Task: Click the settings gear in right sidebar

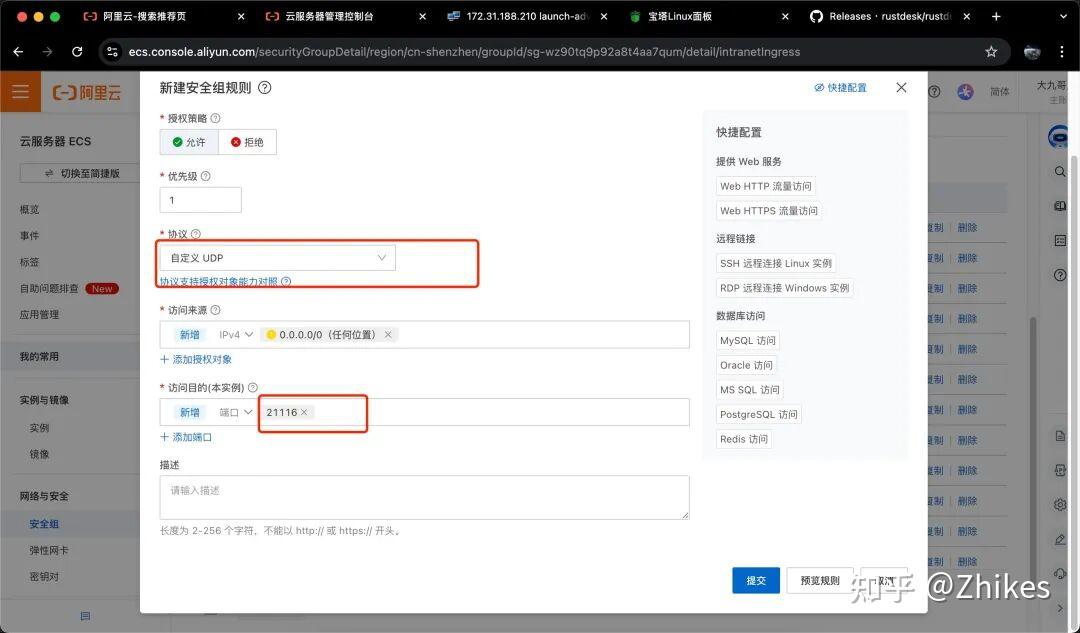Action: [x=1060, y=505]
